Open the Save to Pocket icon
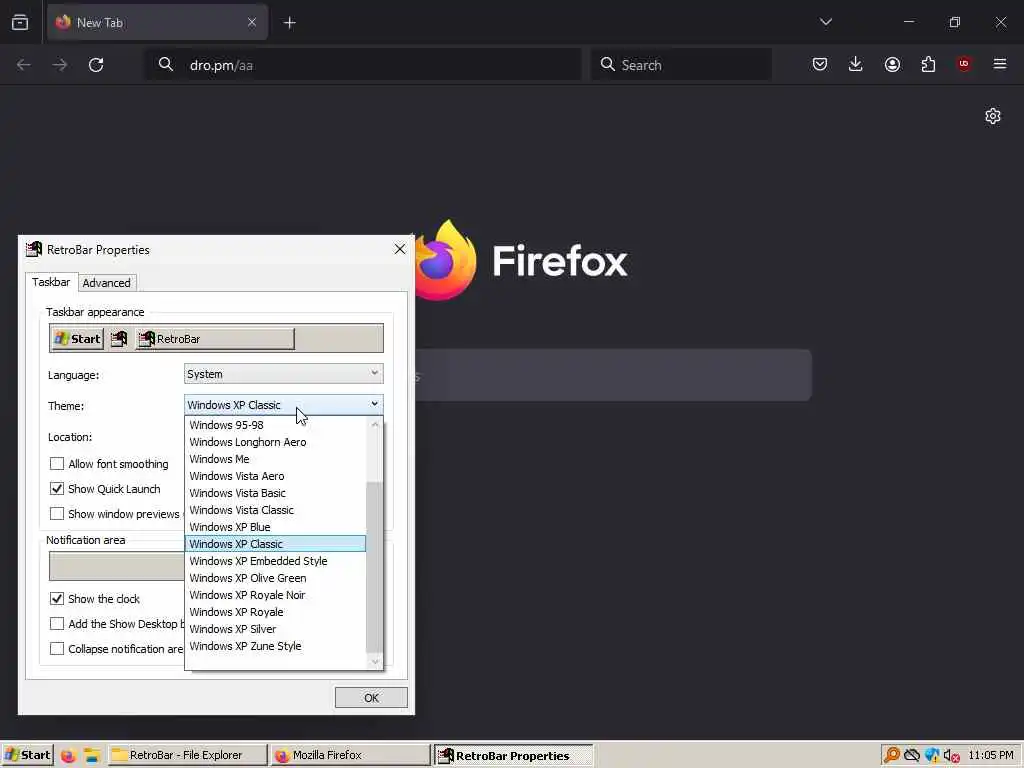Viewport: 1024px width, 768px height. [820, 64]
